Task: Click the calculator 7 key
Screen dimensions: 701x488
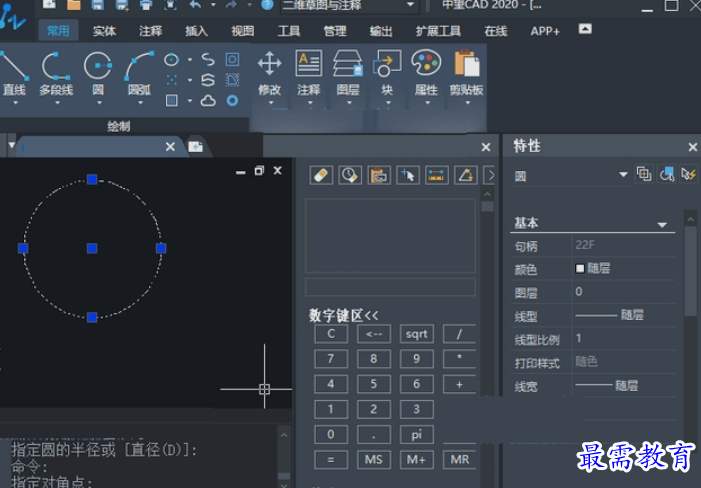Action: pyautogui.click(x=331, y=359)
